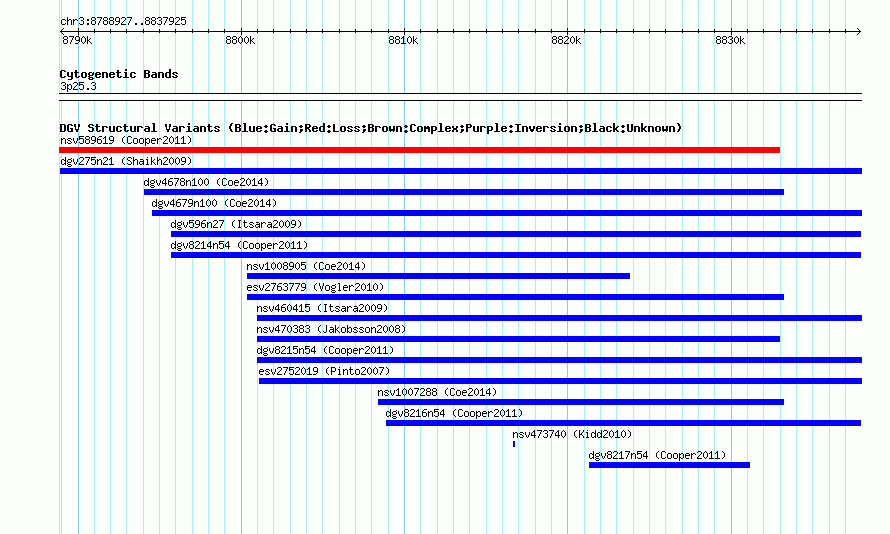Open the dgv4678n100 (Coe2014) variant label

click(206, 182)
